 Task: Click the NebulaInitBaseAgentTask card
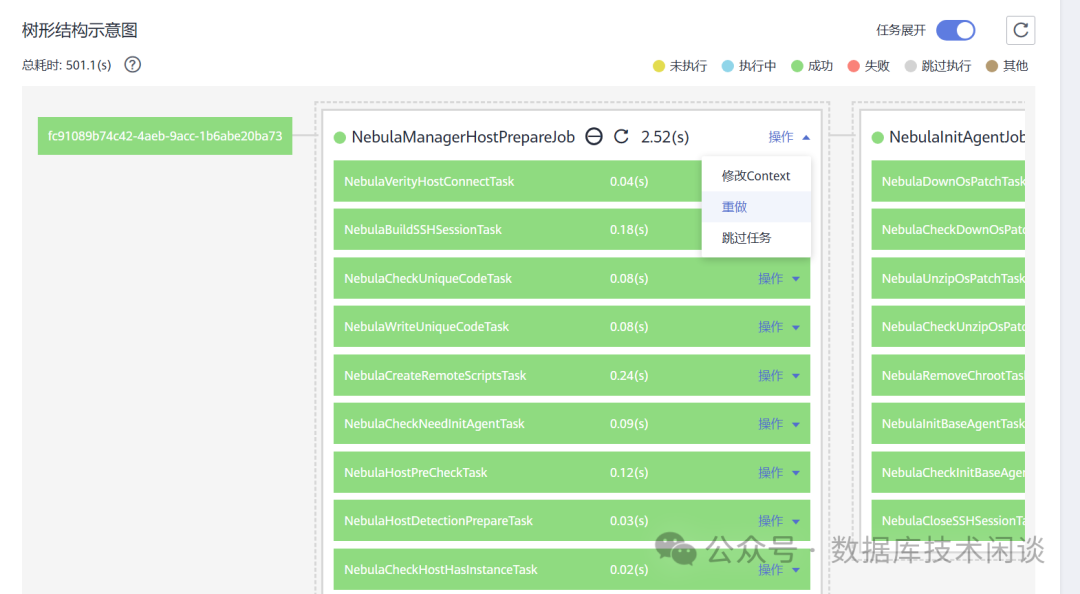tap(948, 424)
